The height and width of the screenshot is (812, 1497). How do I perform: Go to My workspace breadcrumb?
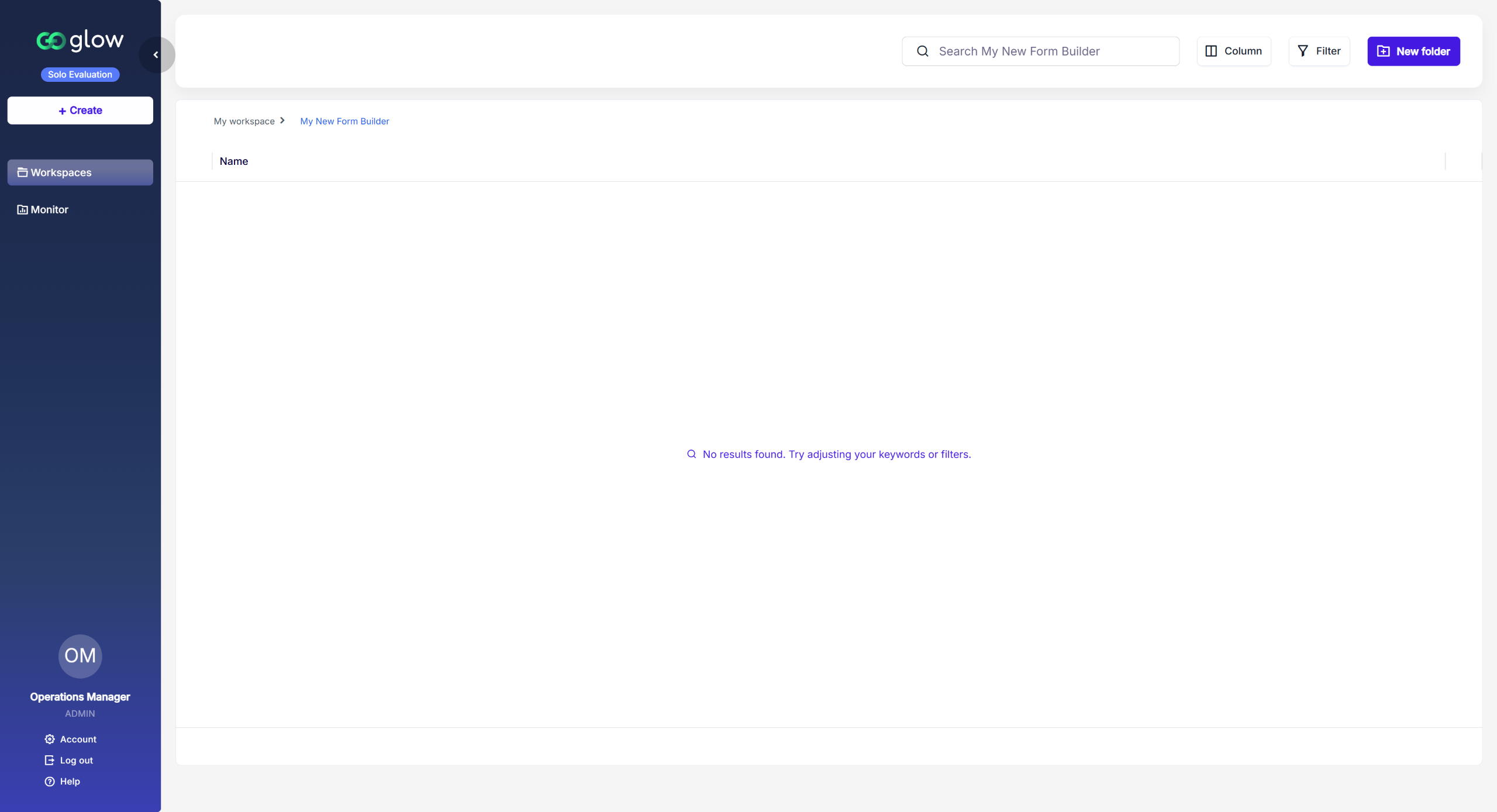(244, 121)
